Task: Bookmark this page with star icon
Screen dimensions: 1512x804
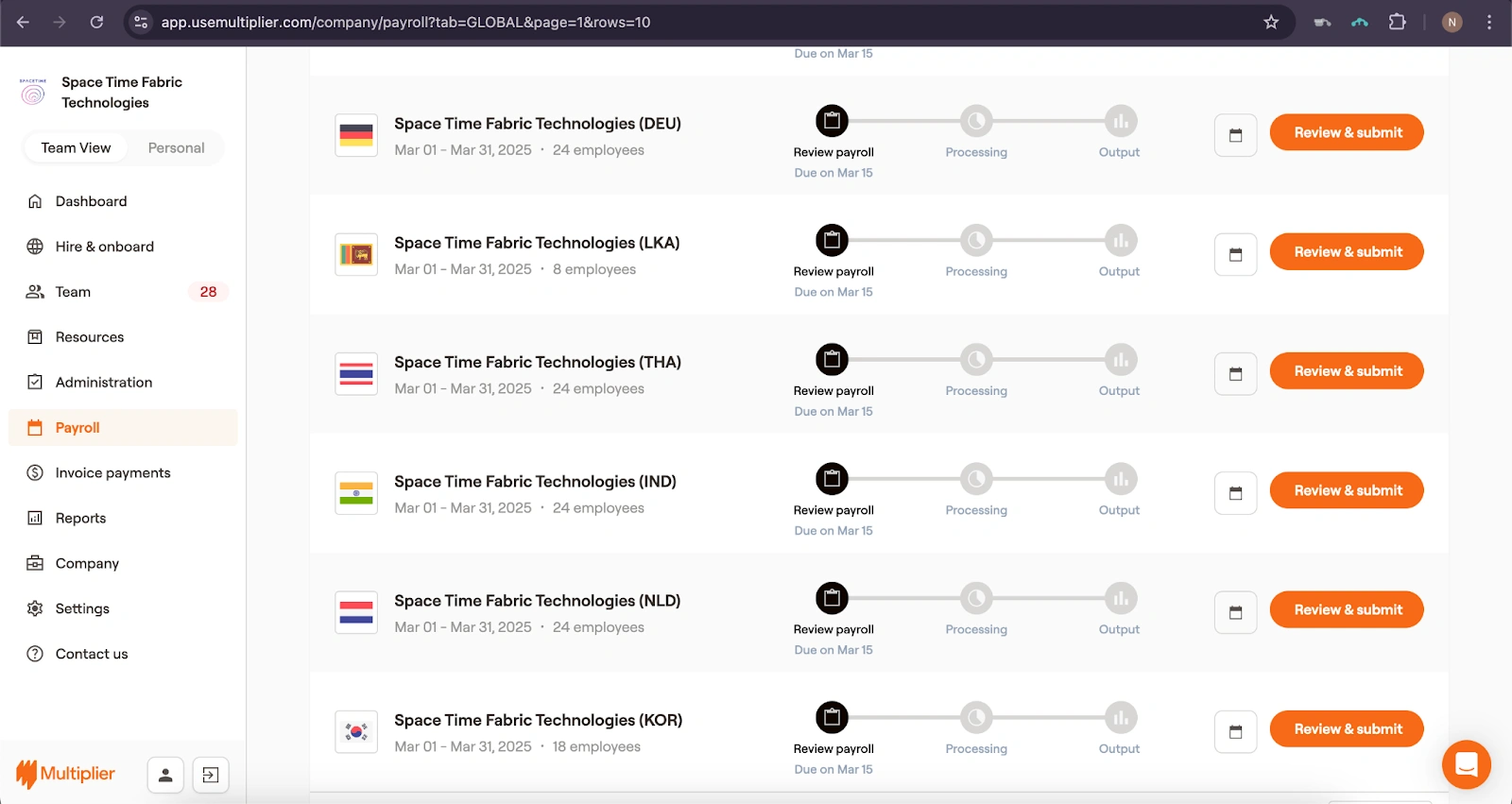Action: (1271, 22)
